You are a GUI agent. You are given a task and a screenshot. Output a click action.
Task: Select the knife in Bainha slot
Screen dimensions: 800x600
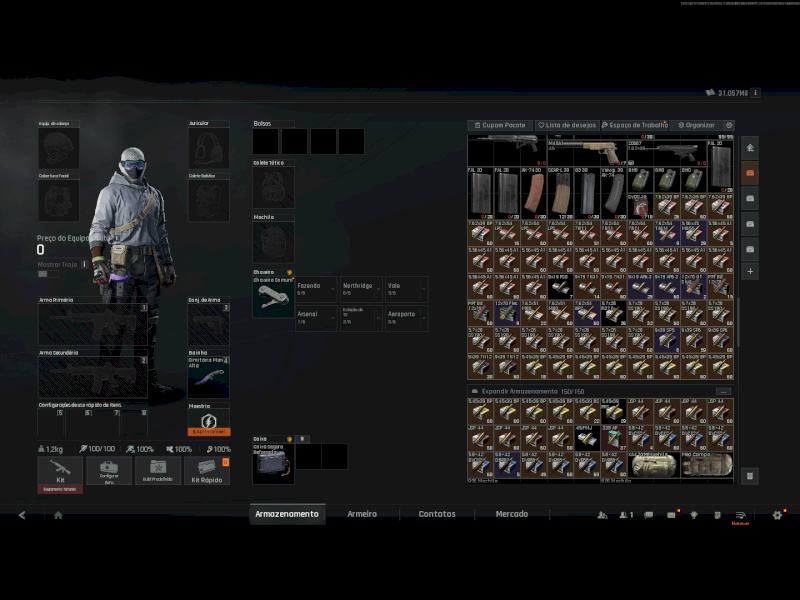pos(209,377)
